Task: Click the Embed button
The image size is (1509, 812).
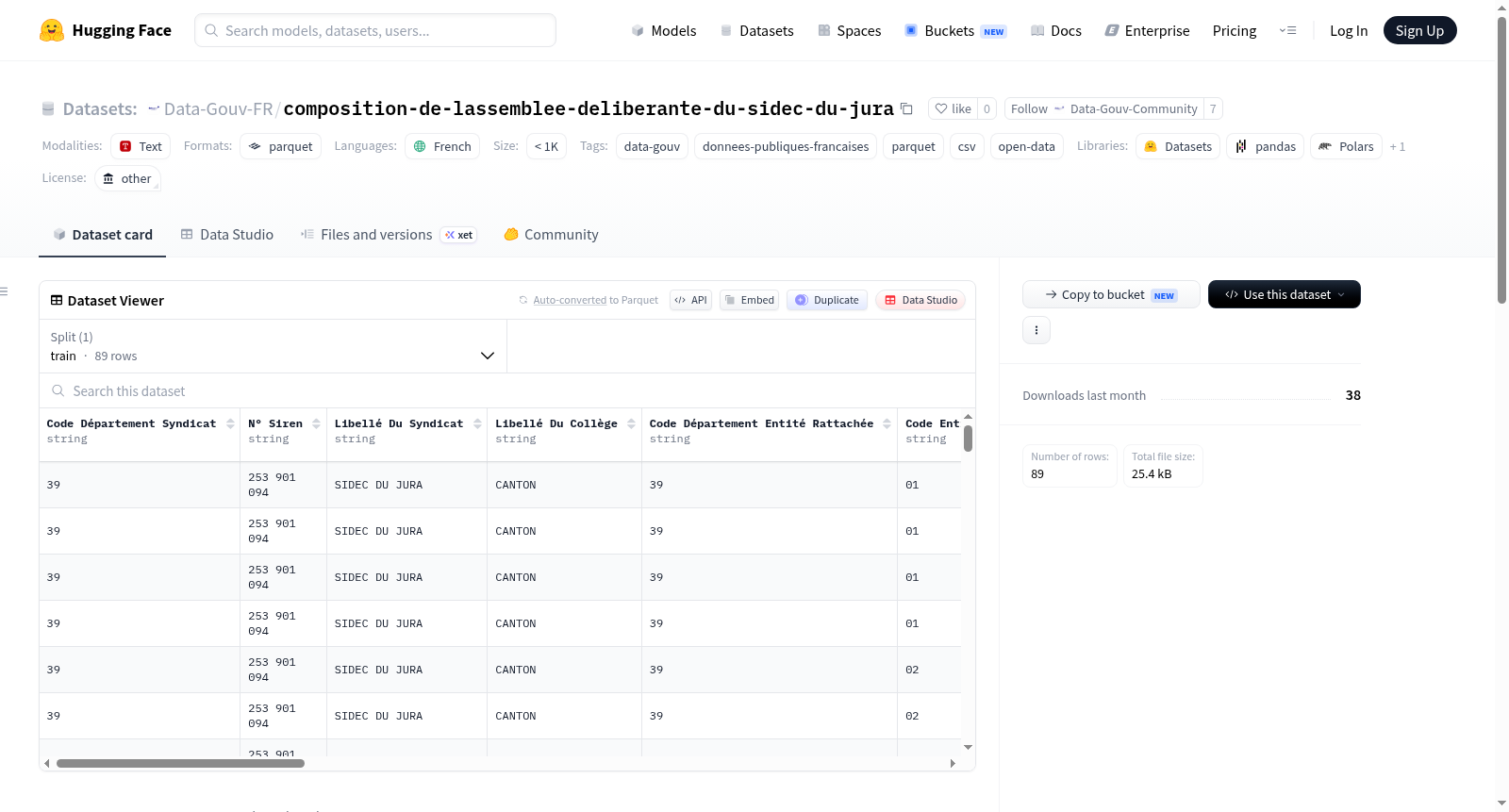Action: [x=749, y=300]
